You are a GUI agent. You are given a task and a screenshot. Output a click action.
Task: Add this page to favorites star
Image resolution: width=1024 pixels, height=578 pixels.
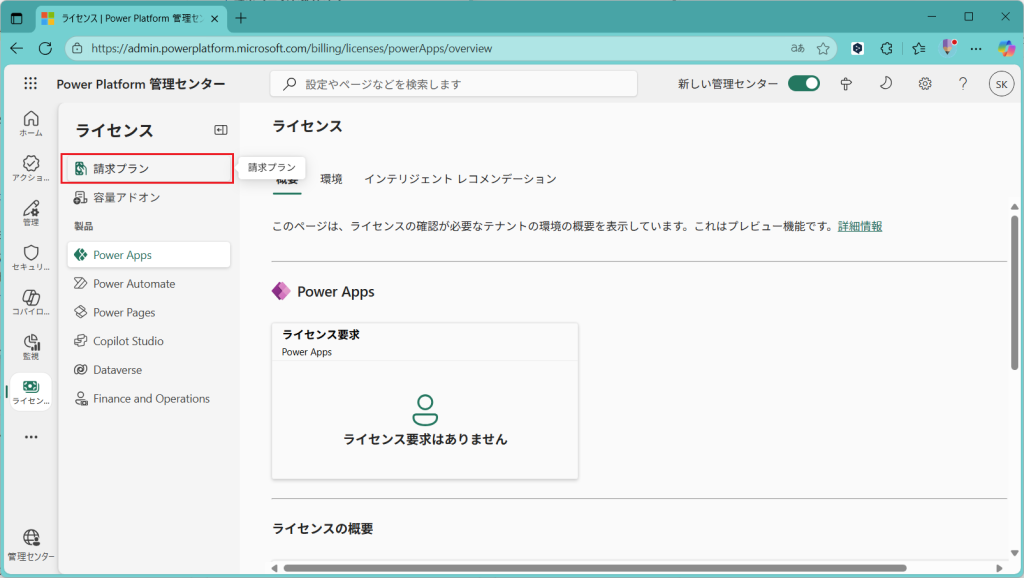823,48
